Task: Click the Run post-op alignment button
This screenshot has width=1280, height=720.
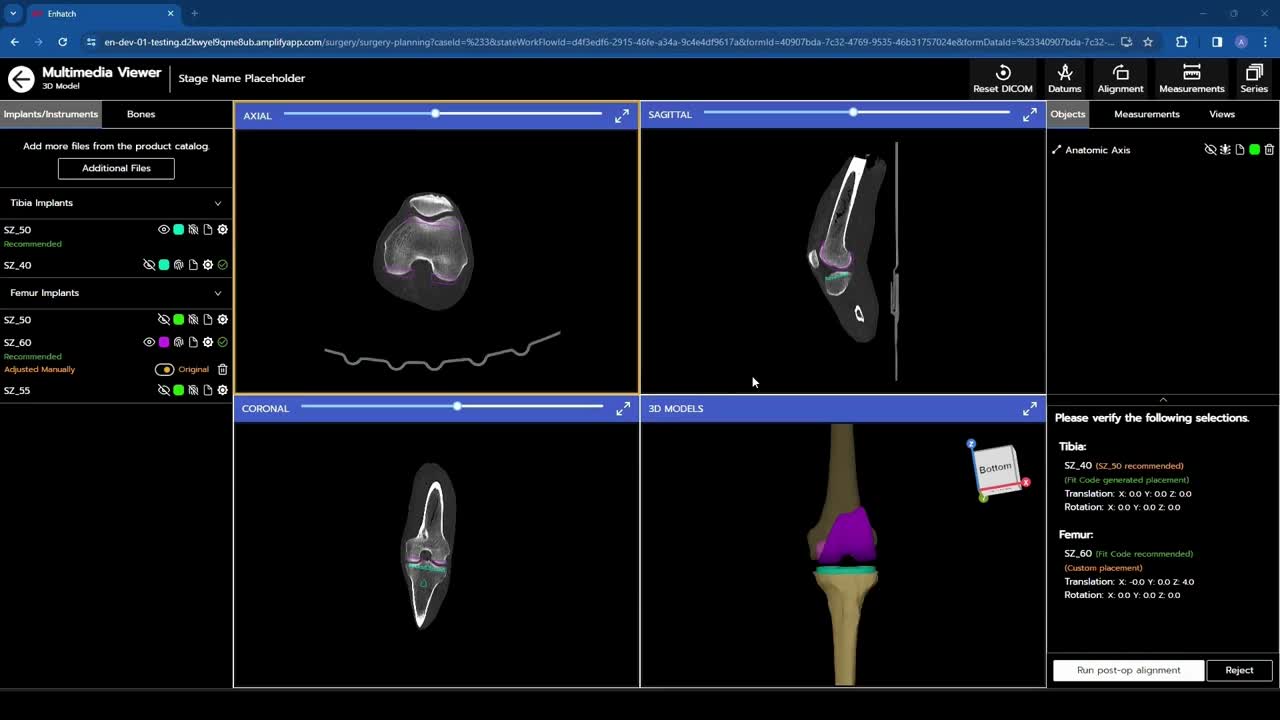Action: pyautogui.click(x=1128, y=670)
